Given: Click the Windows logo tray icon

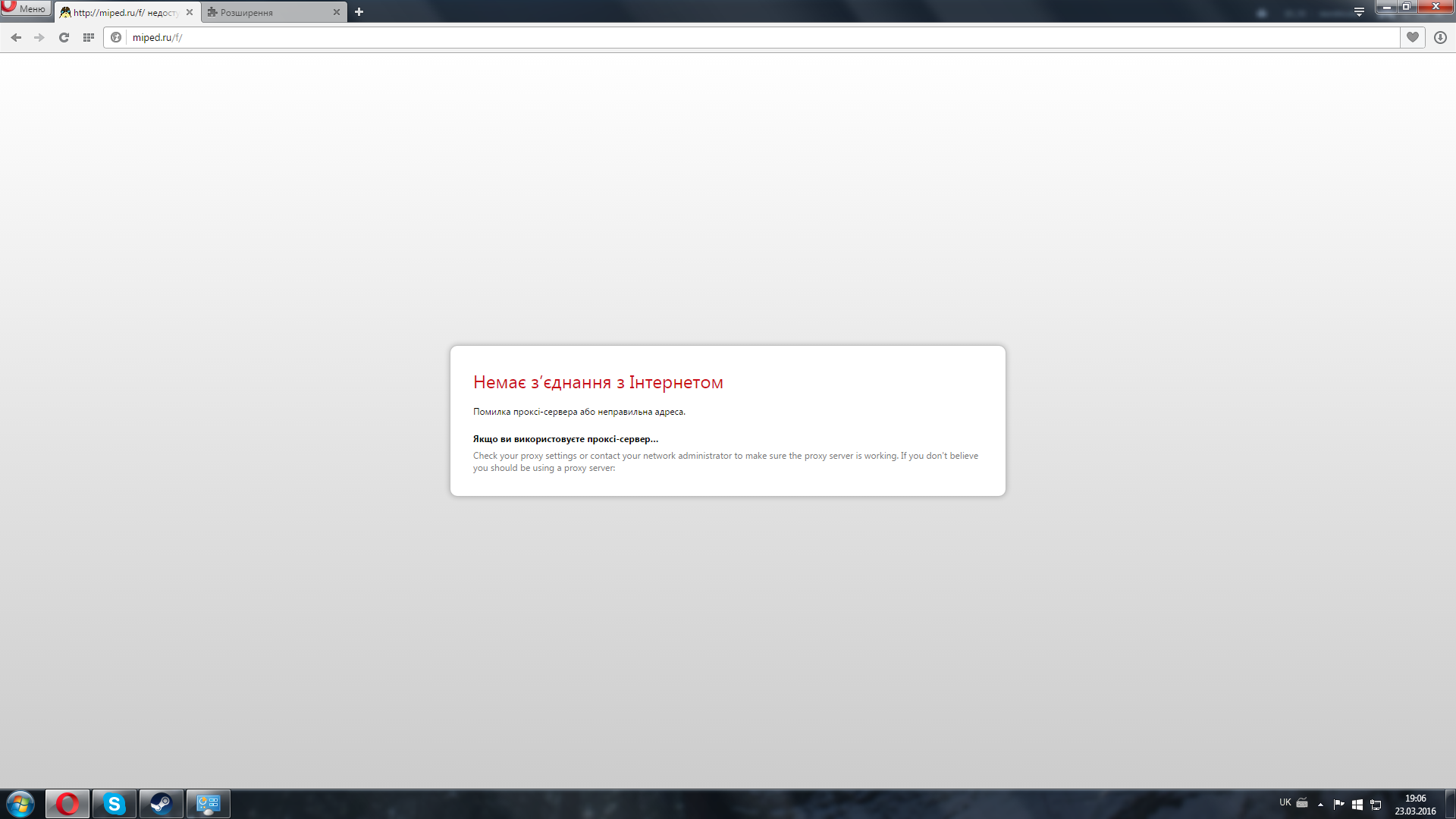Looking at the screenshot, I should [x=1357, y=805].
